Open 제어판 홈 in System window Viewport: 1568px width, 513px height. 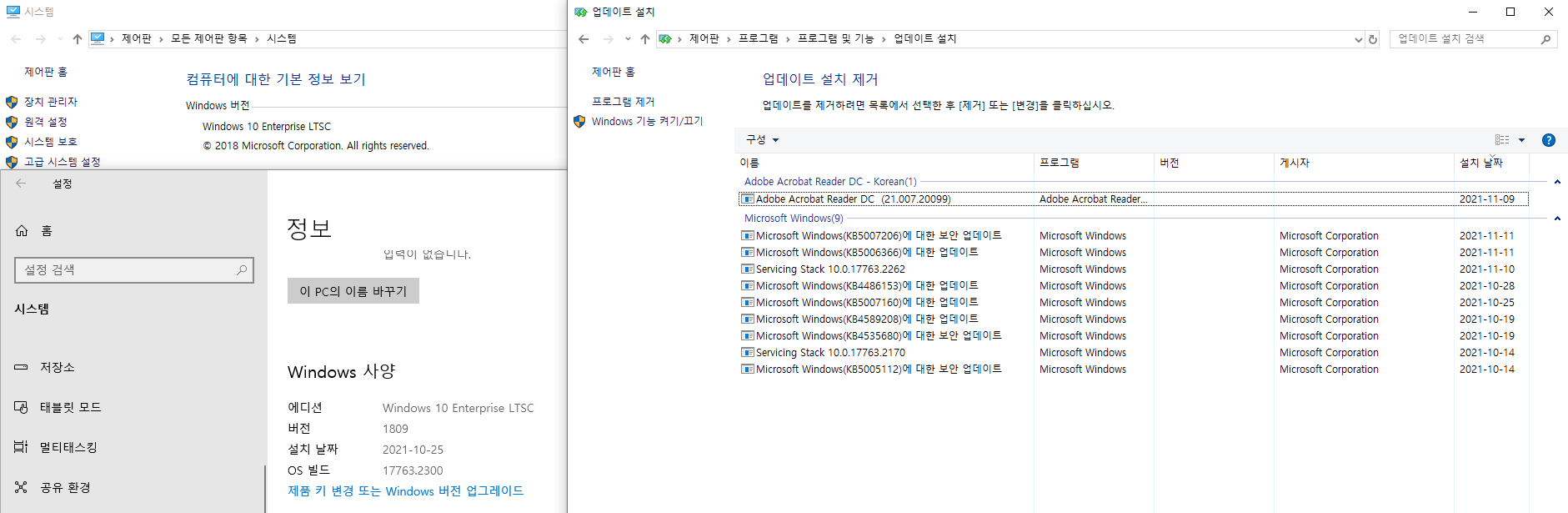click(x=46, y=73)
